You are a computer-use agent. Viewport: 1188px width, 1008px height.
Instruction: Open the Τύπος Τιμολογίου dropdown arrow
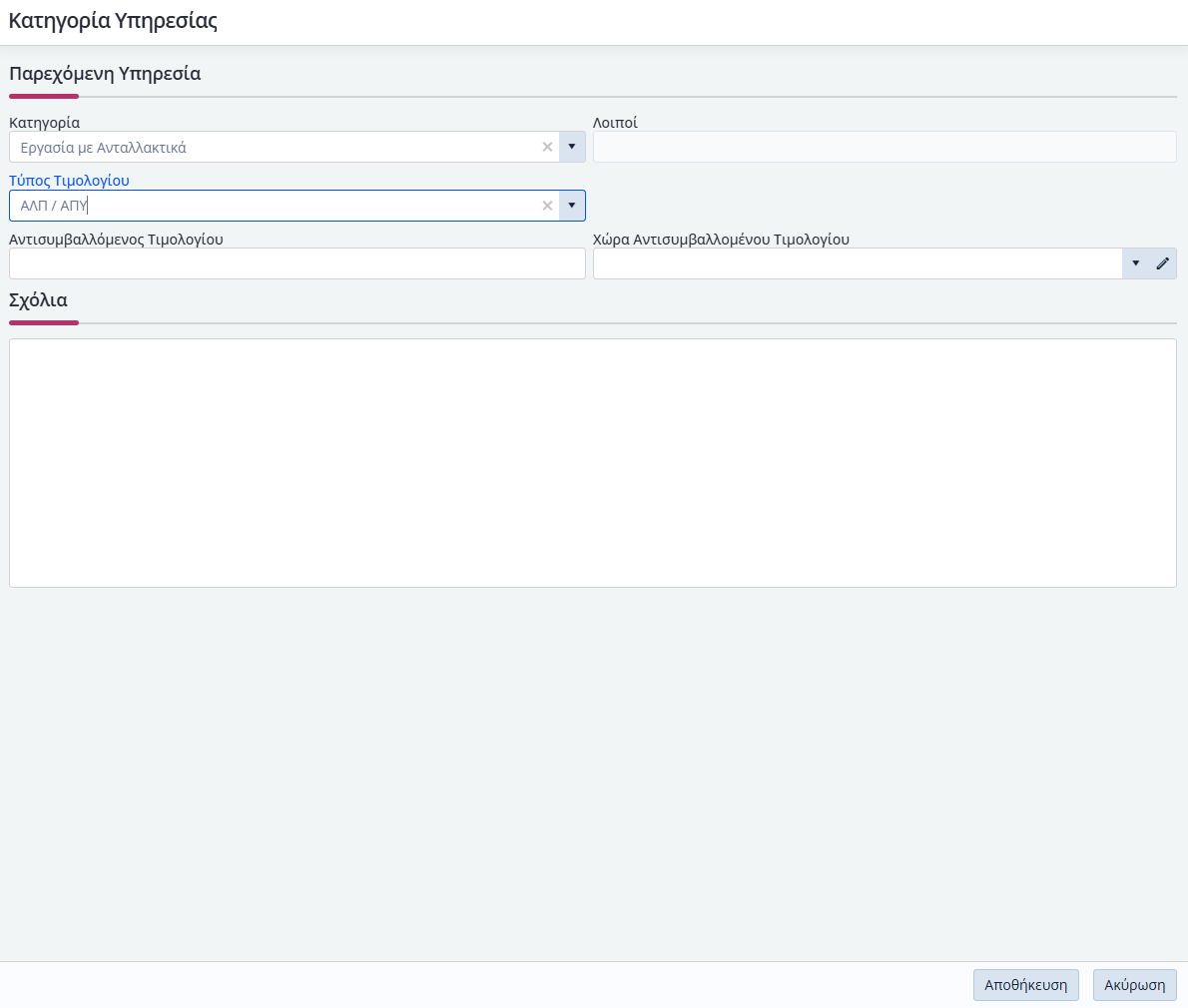pyautogui.click(x=572, y=206)
